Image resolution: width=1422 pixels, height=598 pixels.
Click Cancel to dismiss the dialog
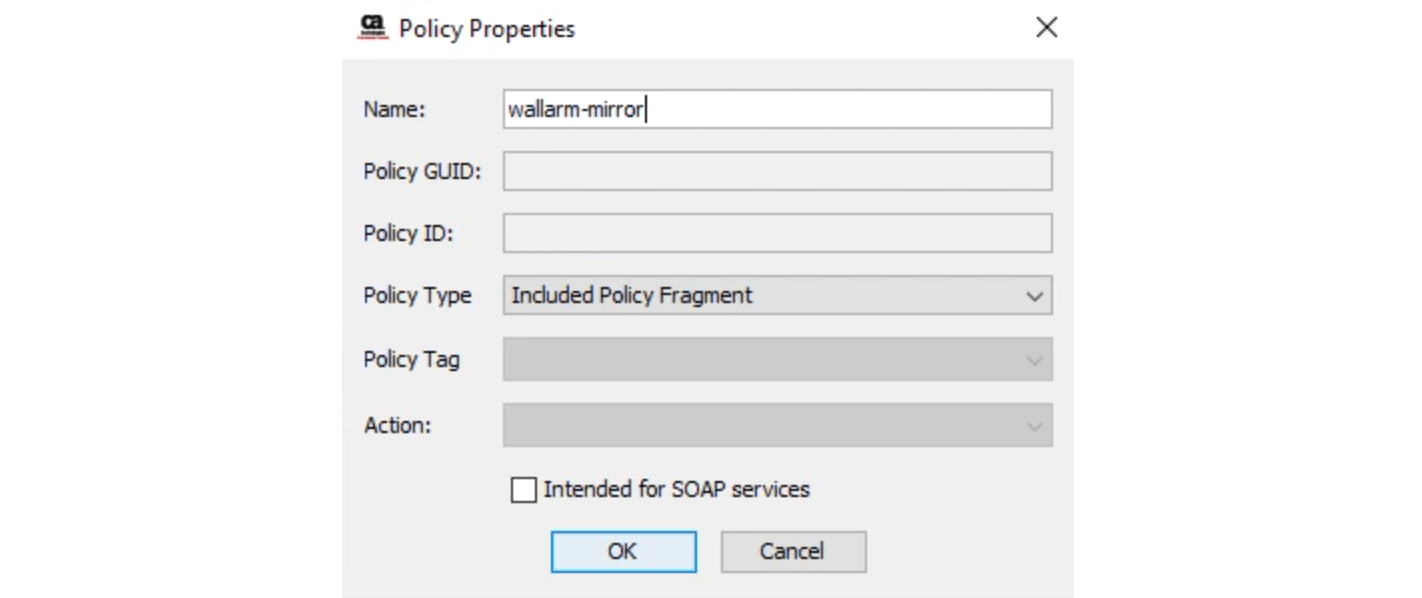point(793,551)
